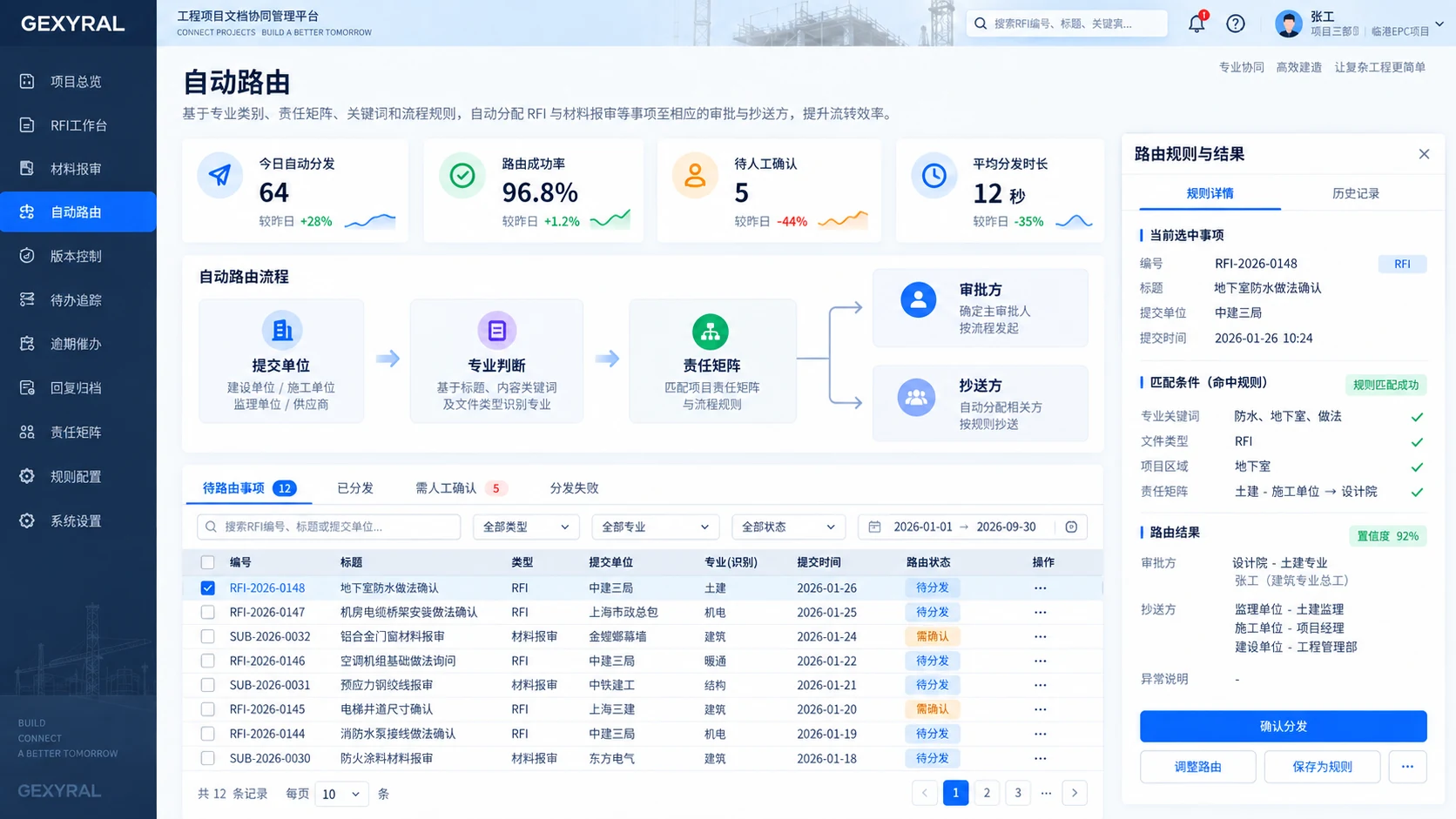
Task: Click the table search input field
Action: coord(329,527)
